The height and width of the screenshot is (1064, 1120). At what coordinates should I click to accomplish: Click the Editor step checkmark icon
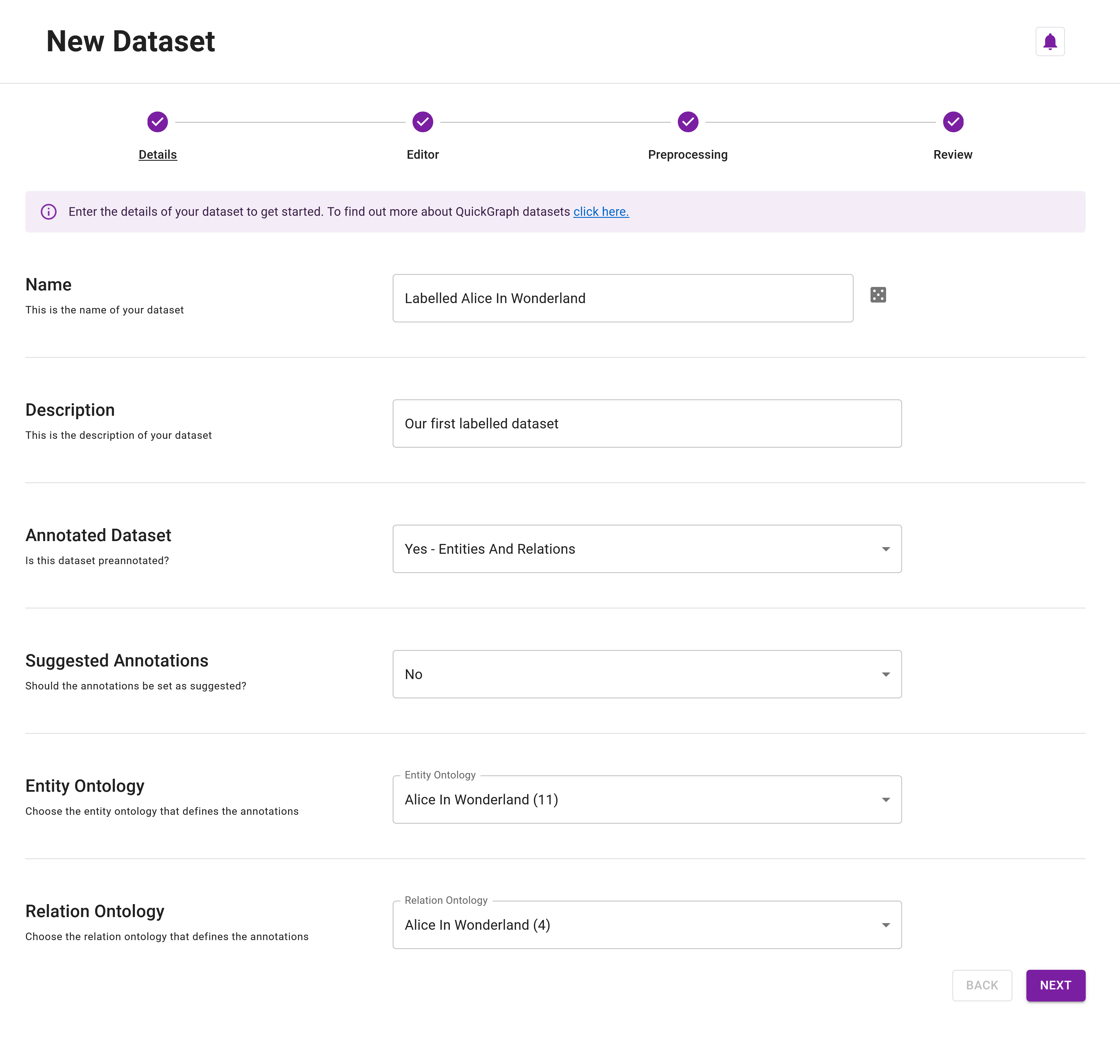coord(423,121)
